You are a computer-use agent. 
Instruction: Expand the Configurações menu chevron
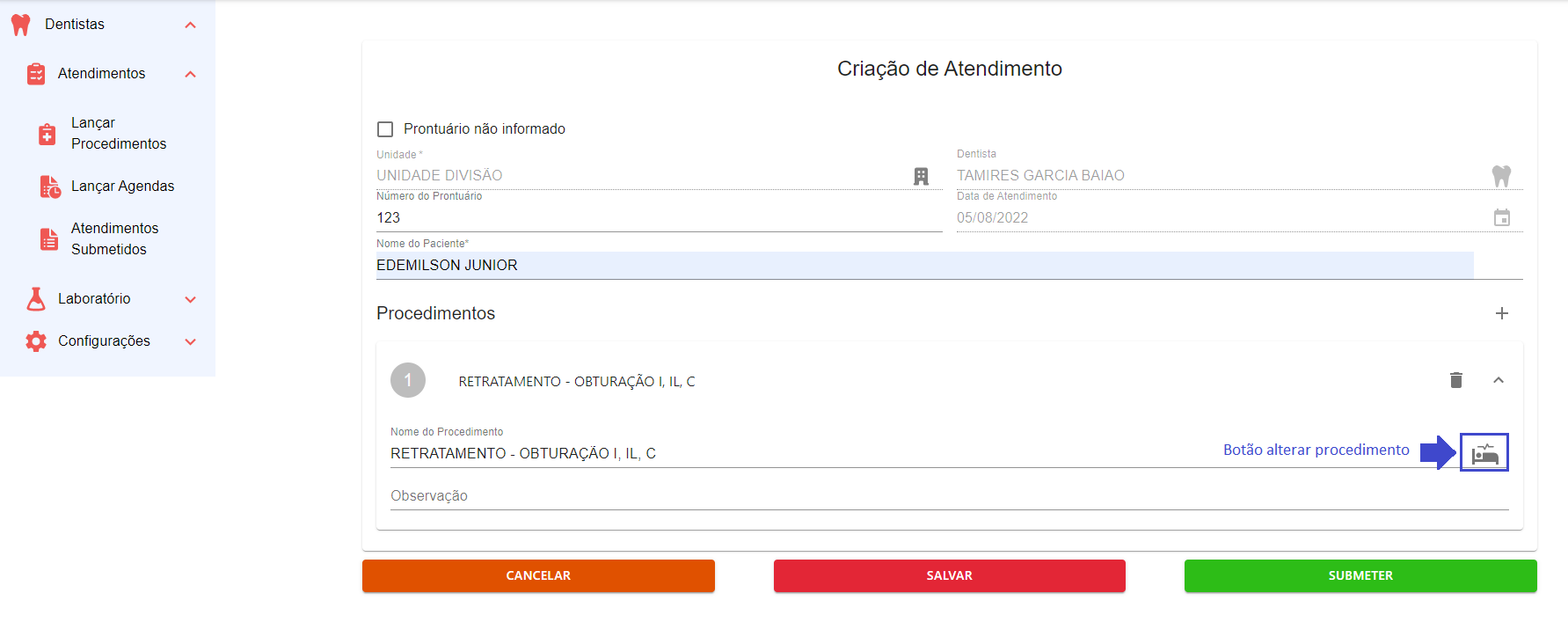[190, 341]
